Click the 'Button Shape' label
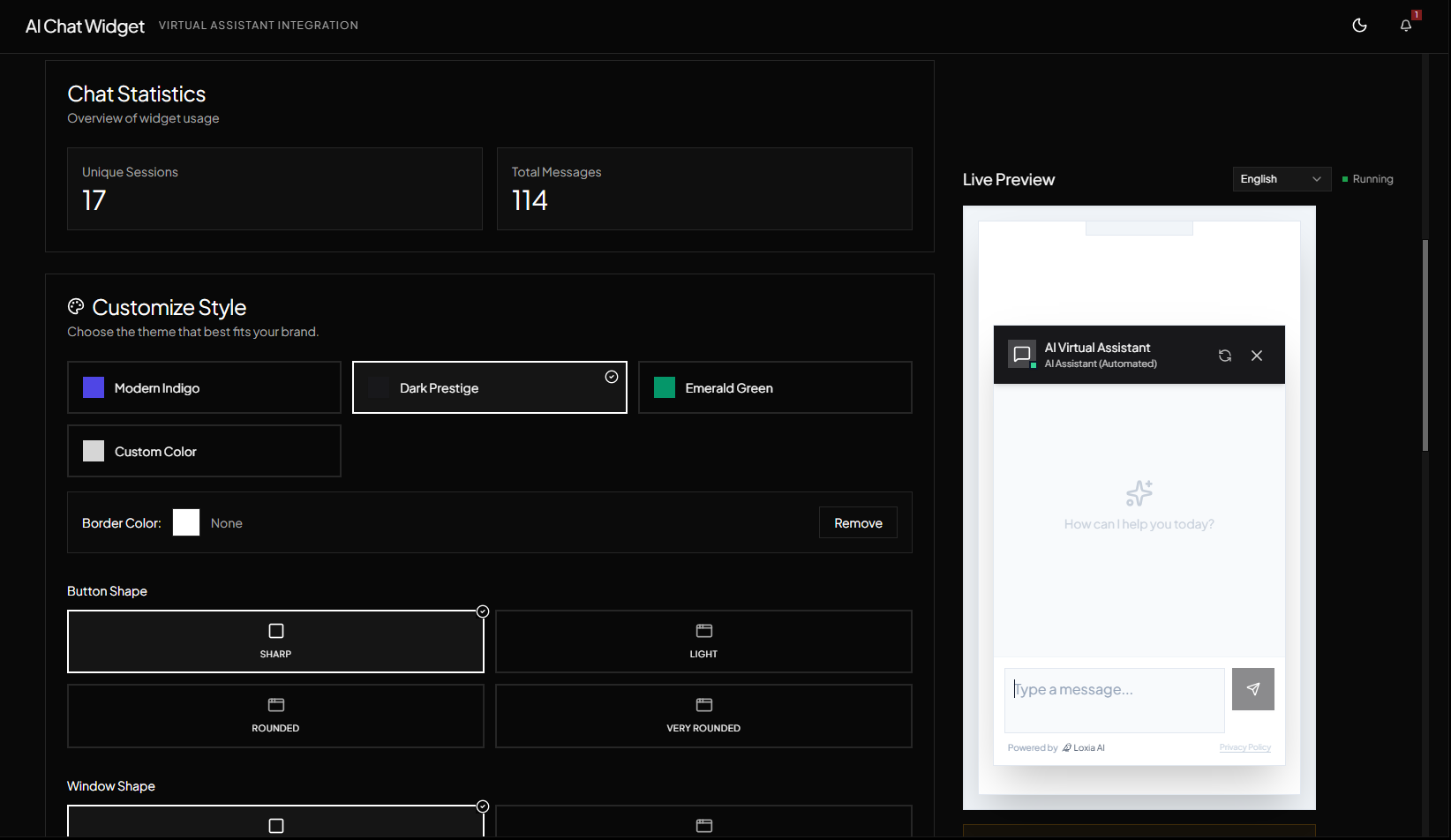This screenshot has width=1451, height=840. click(107, 591)
